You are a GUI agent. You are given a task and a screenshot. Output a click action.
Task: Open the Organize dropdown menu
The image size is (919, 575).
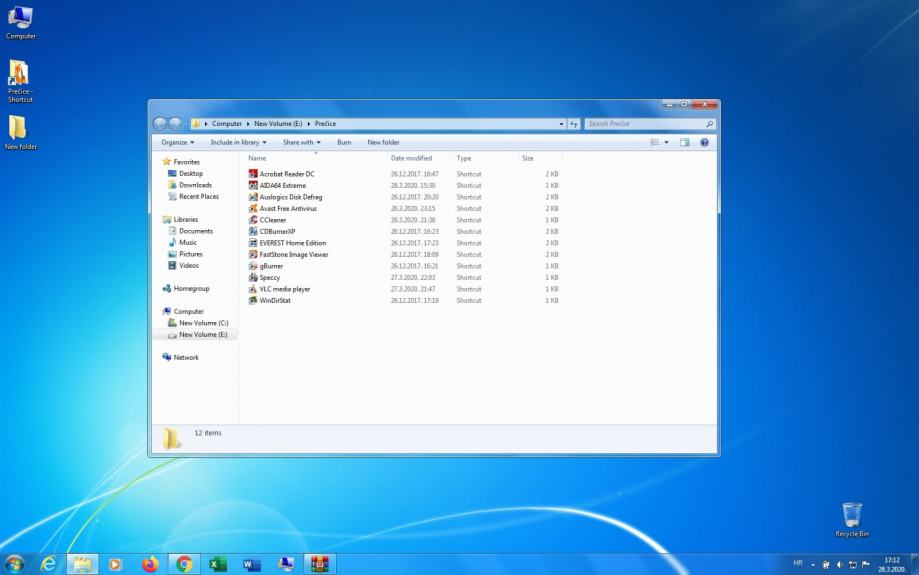pos(177,142)
